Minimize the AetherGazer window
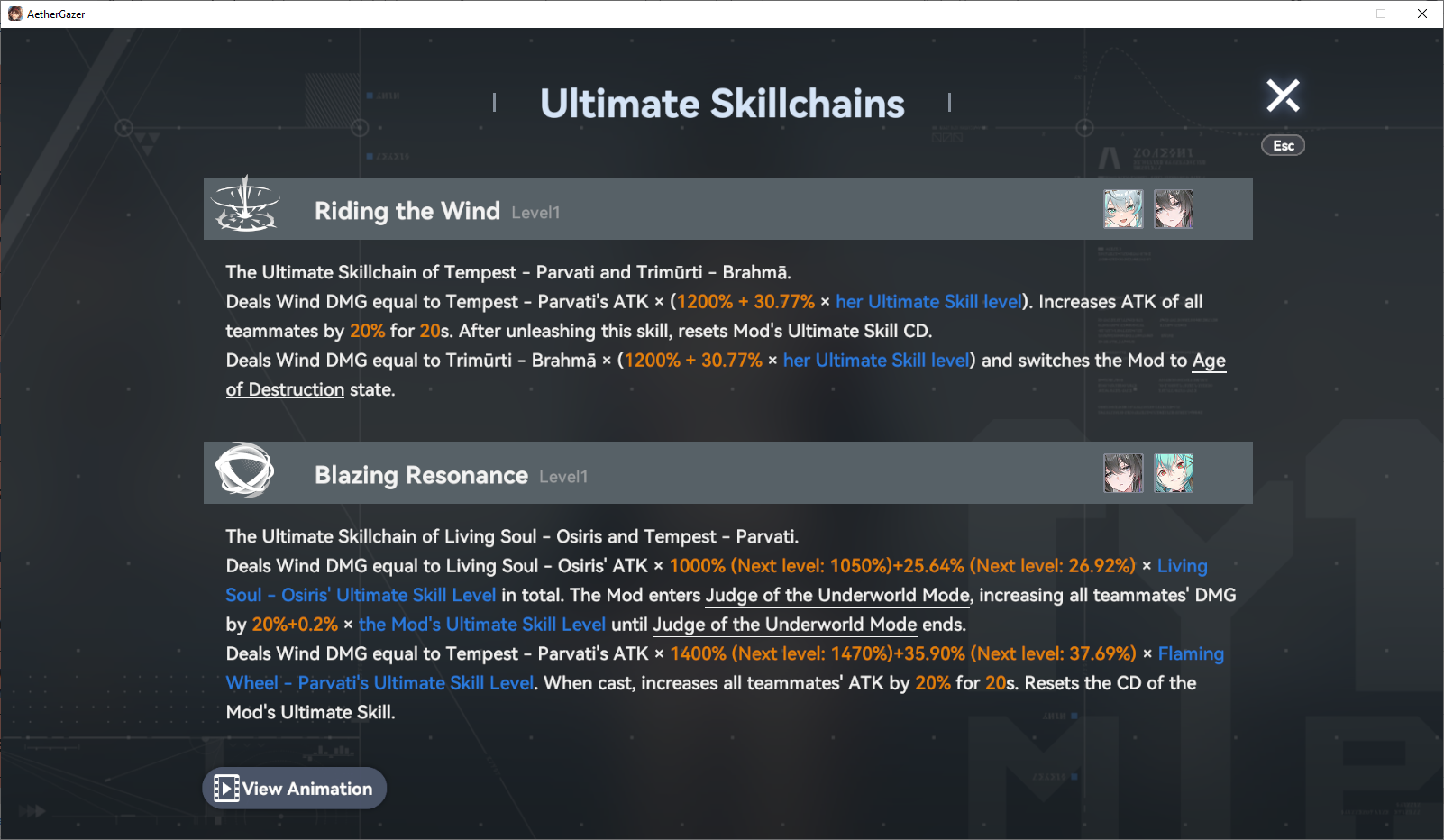 [x=1340, y=14]
